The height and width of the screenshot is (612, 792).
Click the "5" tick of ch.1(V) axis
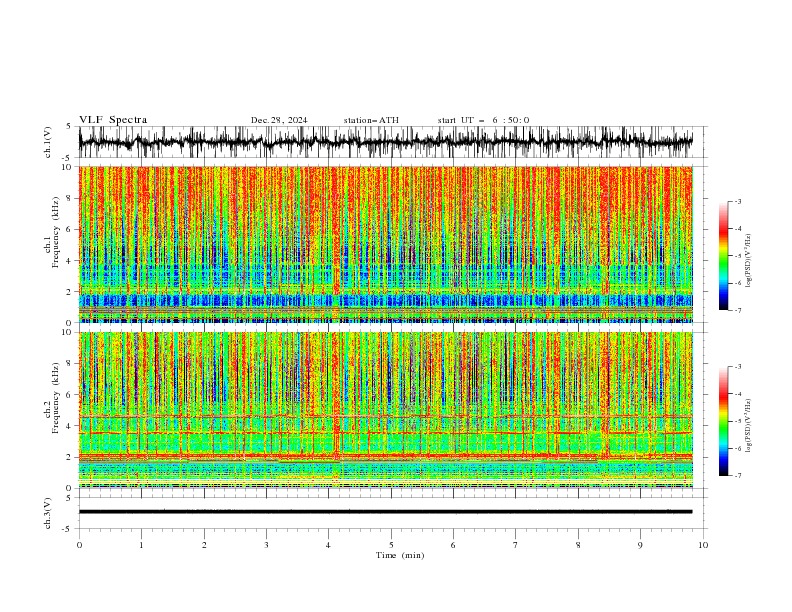[x=68, y=127]
